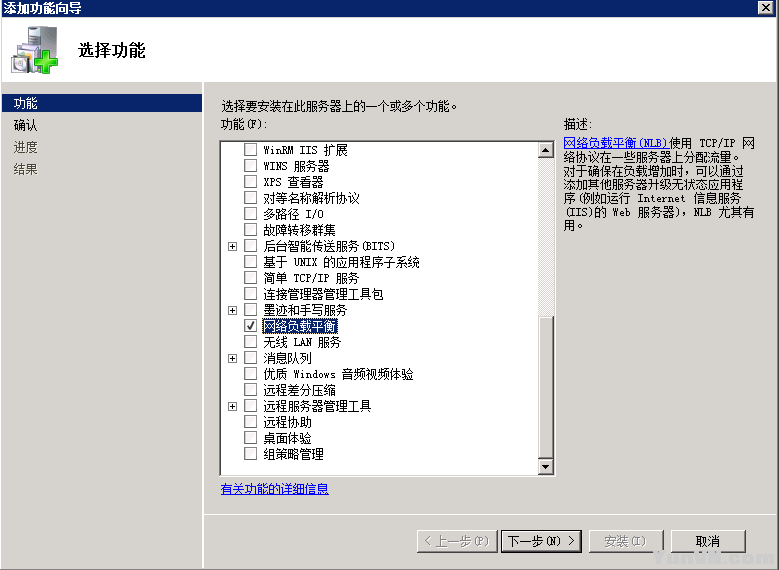Check the 远程差分压缩 checkbox
The image size is (779, 570).
(x=250, y=390)
